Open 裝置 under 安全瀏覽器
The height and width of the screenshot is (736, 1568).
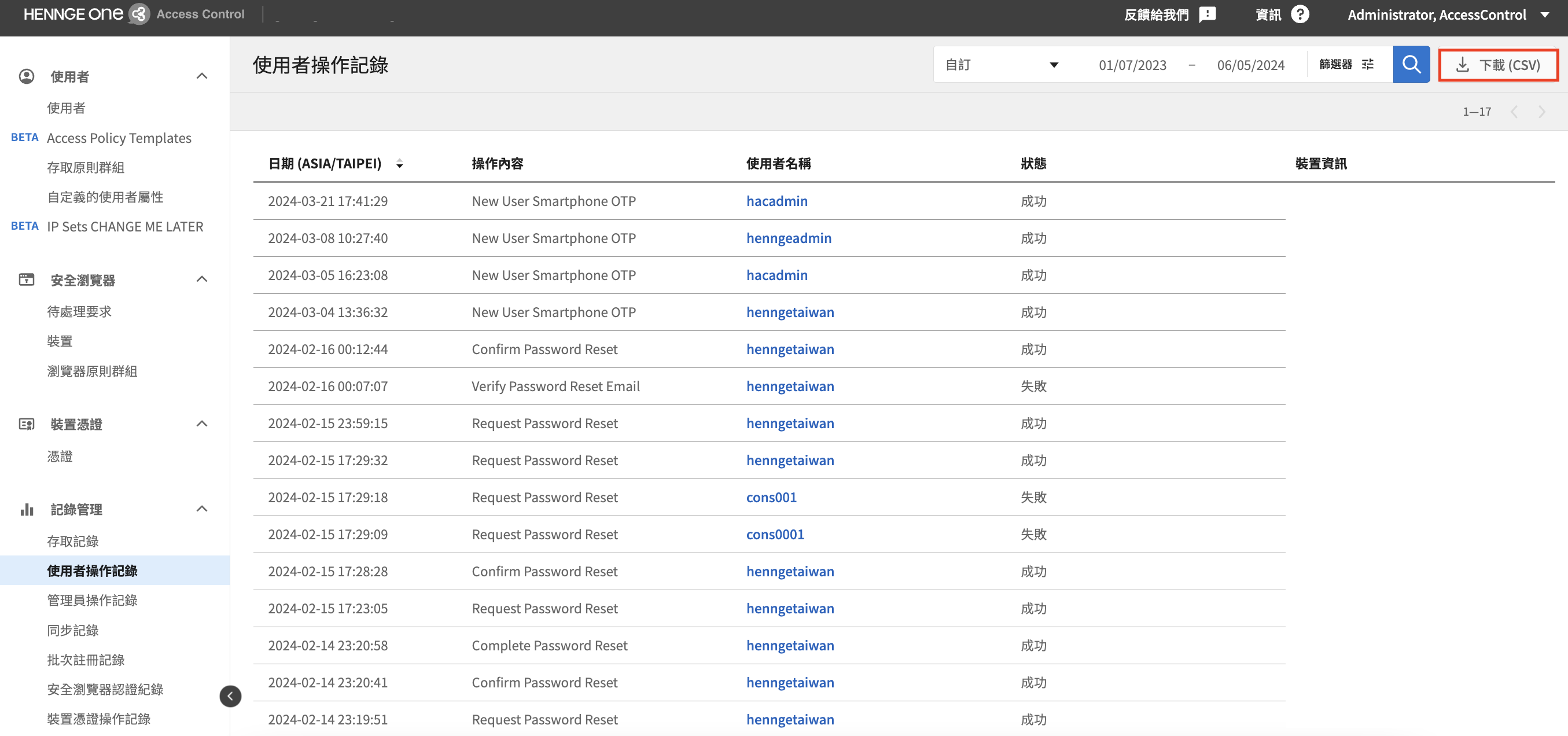point(60,341)
